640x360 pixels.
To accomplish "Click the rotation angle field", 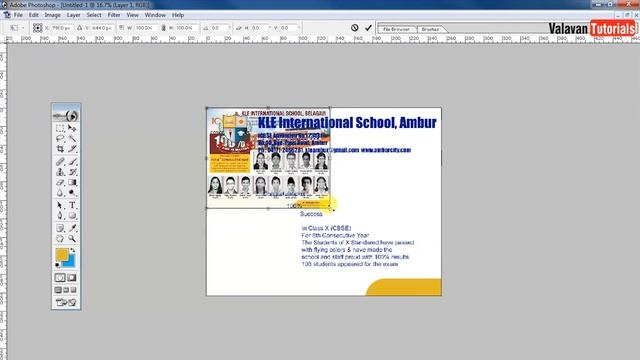I will click(x=220, y=28).
